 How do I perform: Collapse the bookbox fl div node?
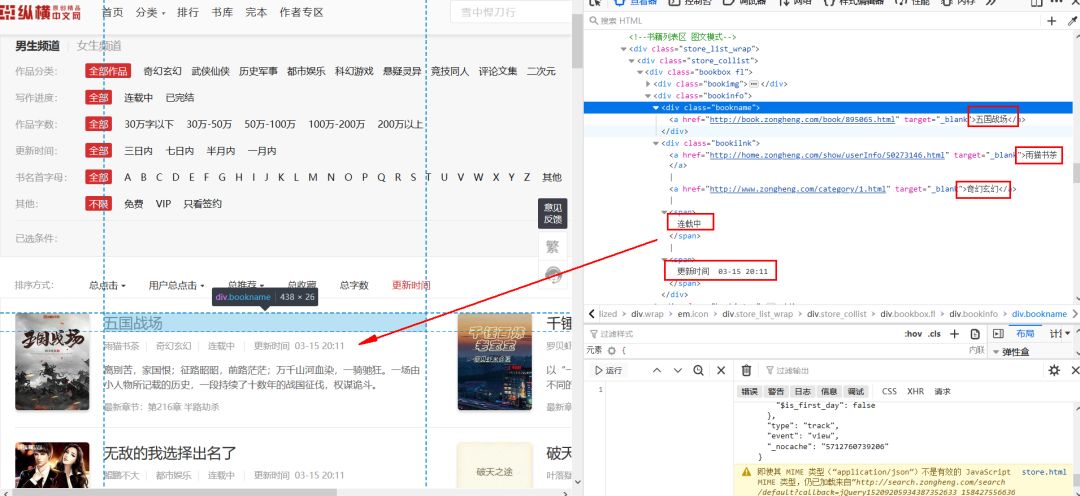pyautogui.click(x=640, y=72)
